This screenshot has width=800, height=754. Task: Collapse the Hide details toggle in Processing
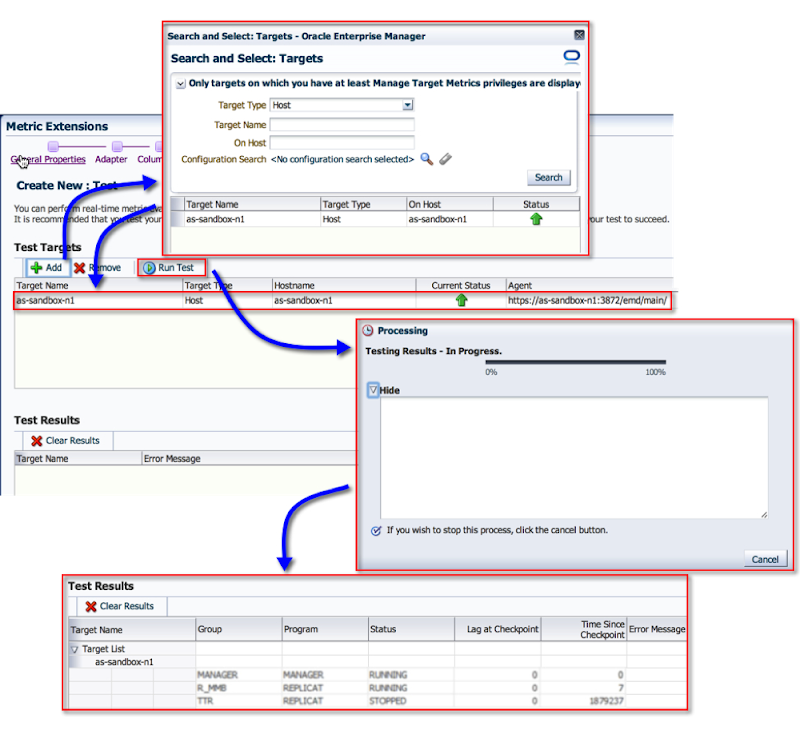(373, 390)
